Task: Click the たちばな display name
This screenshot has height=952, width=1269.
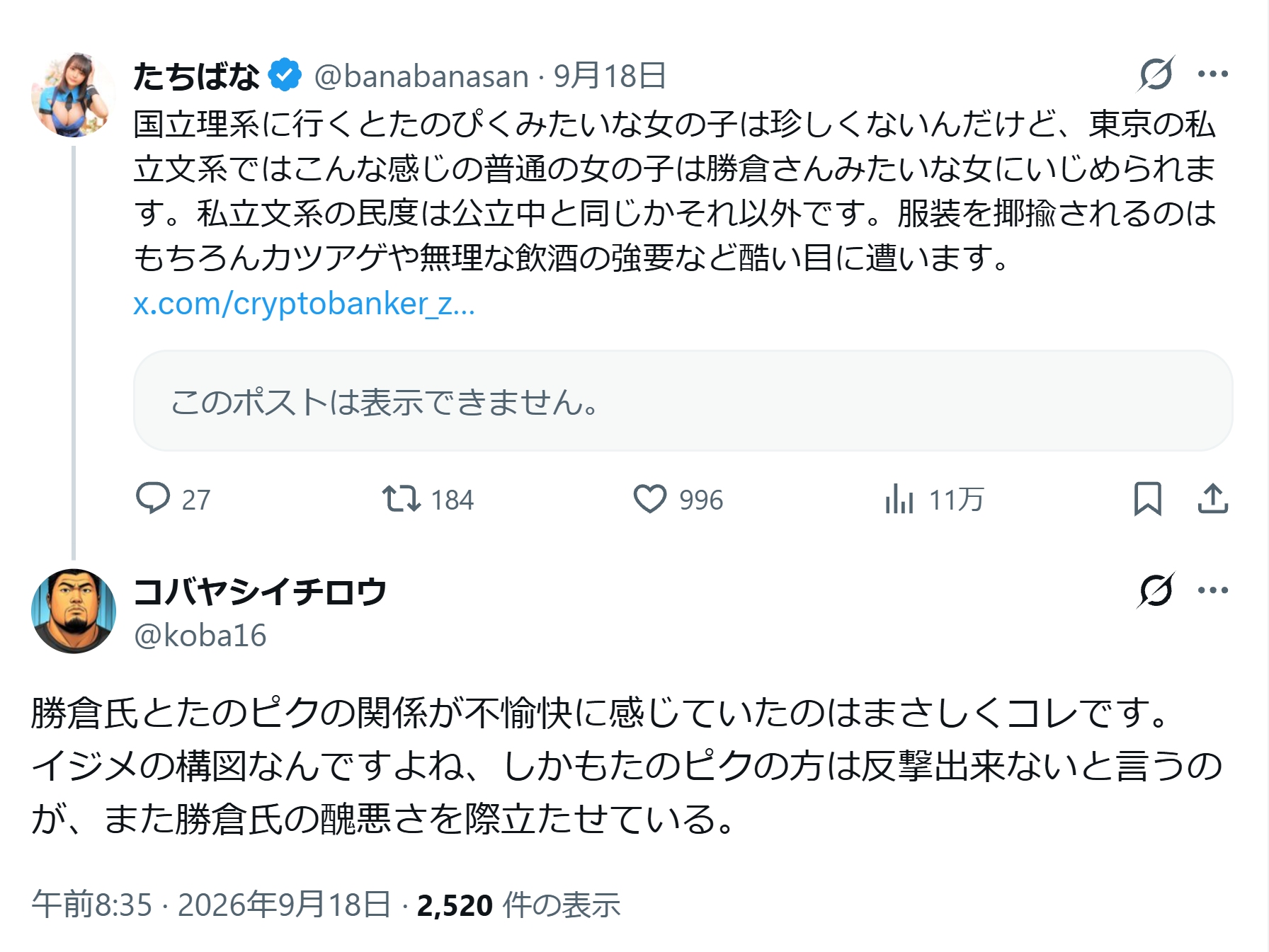Action: tap(197, 76)
